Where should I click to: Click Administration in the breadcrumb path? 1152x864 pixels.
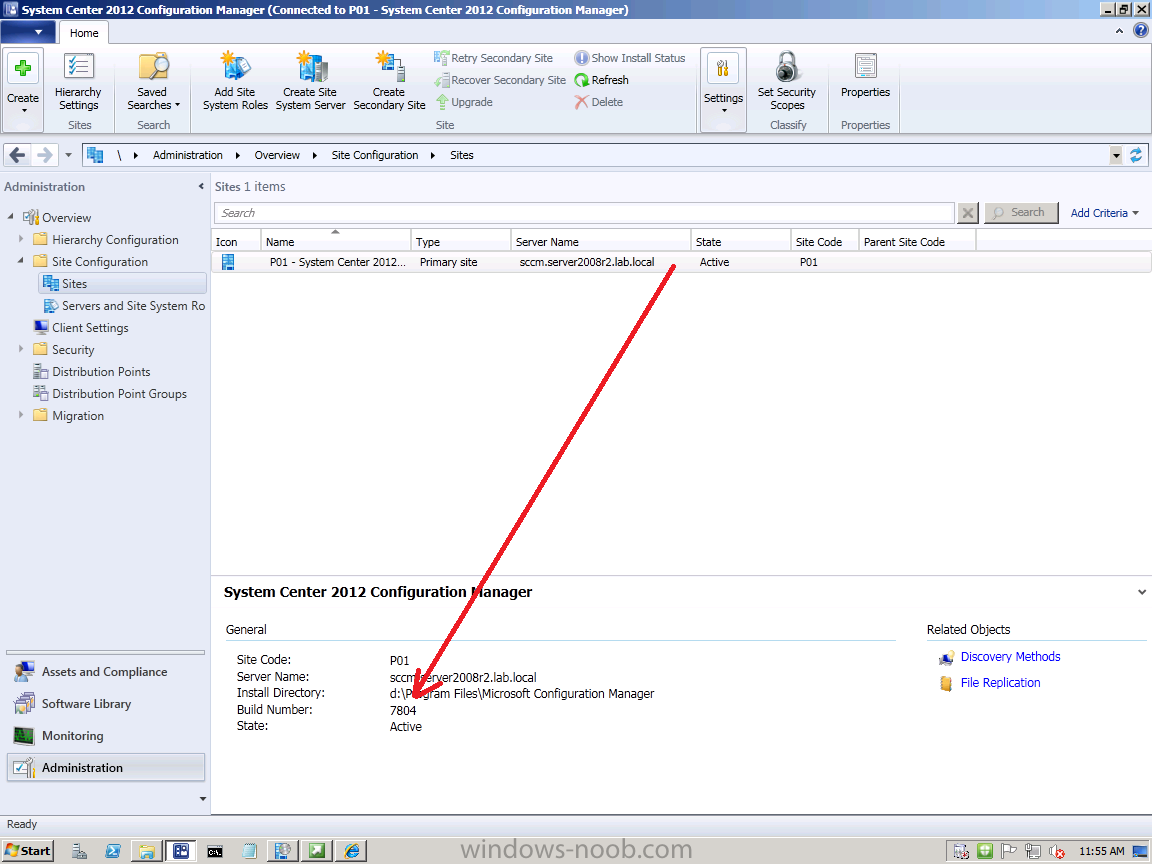(x=187, y=155)
